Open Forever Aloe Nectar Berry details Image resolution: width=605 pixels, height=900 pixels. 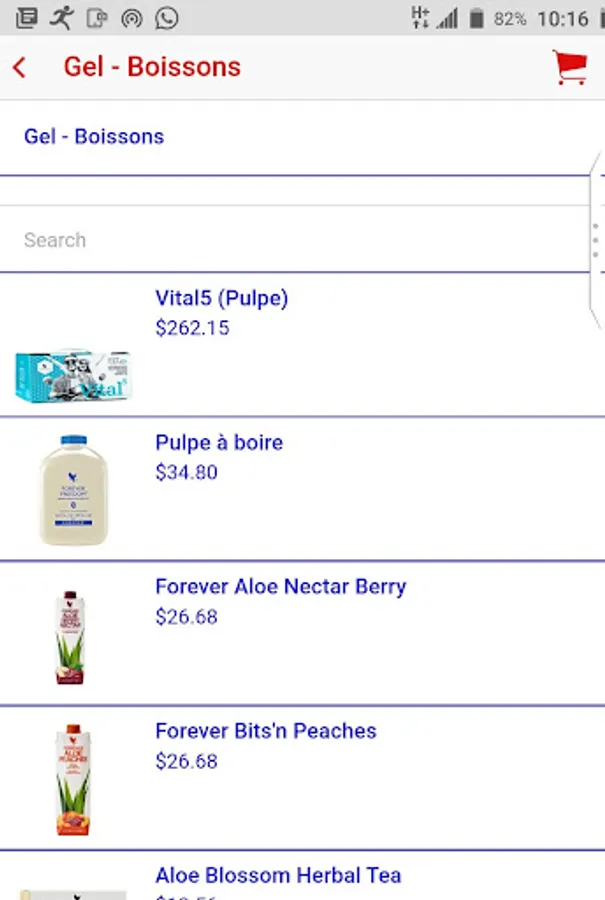pos(281,586)
